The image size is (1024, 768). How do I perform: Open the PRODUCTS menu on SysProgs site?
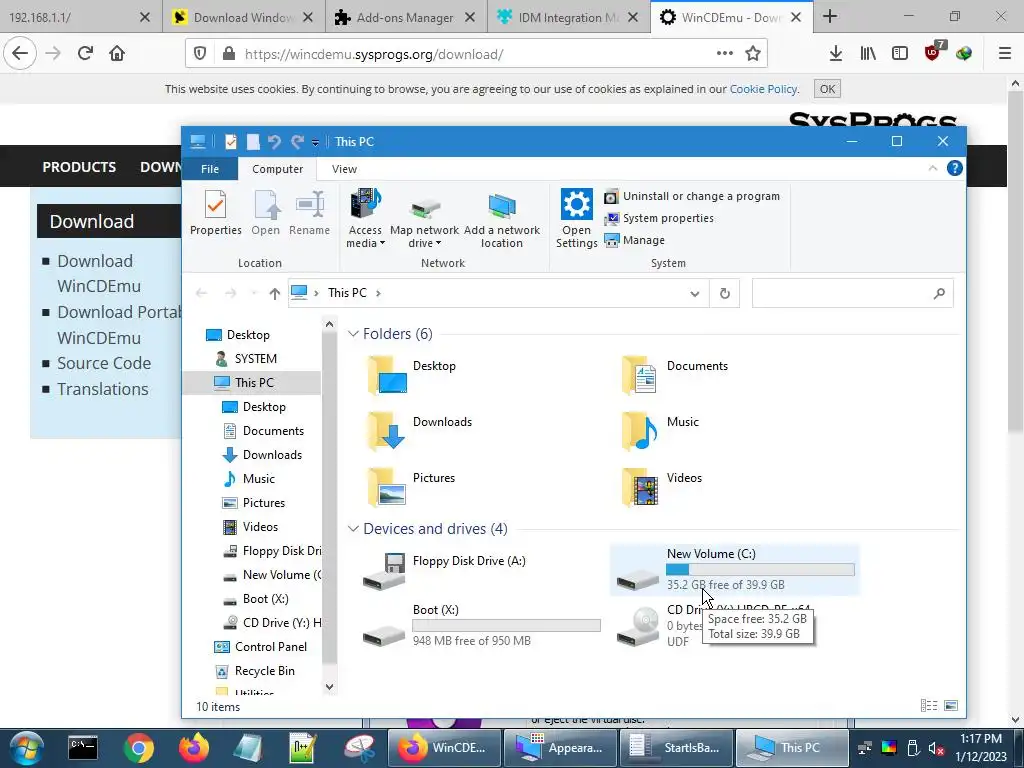(79, 167)
